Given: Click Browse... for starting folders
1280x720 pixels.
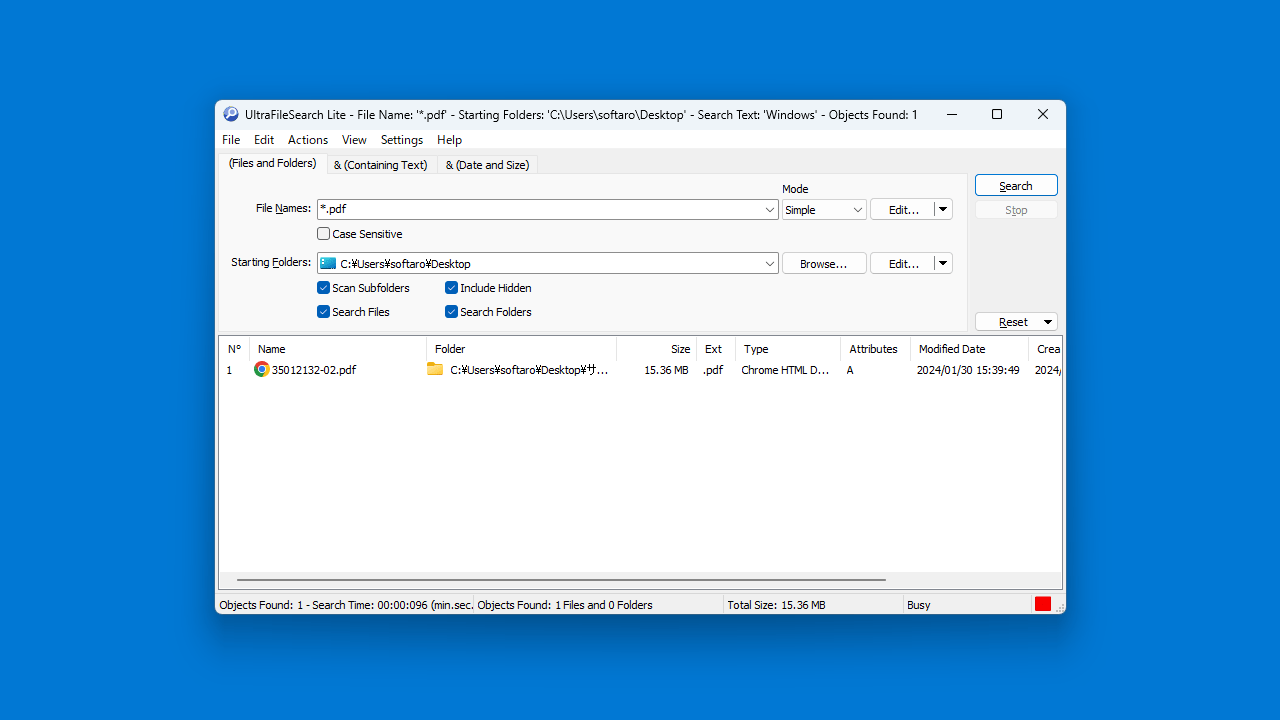Looking at the screenshot, I should [824, 264].
